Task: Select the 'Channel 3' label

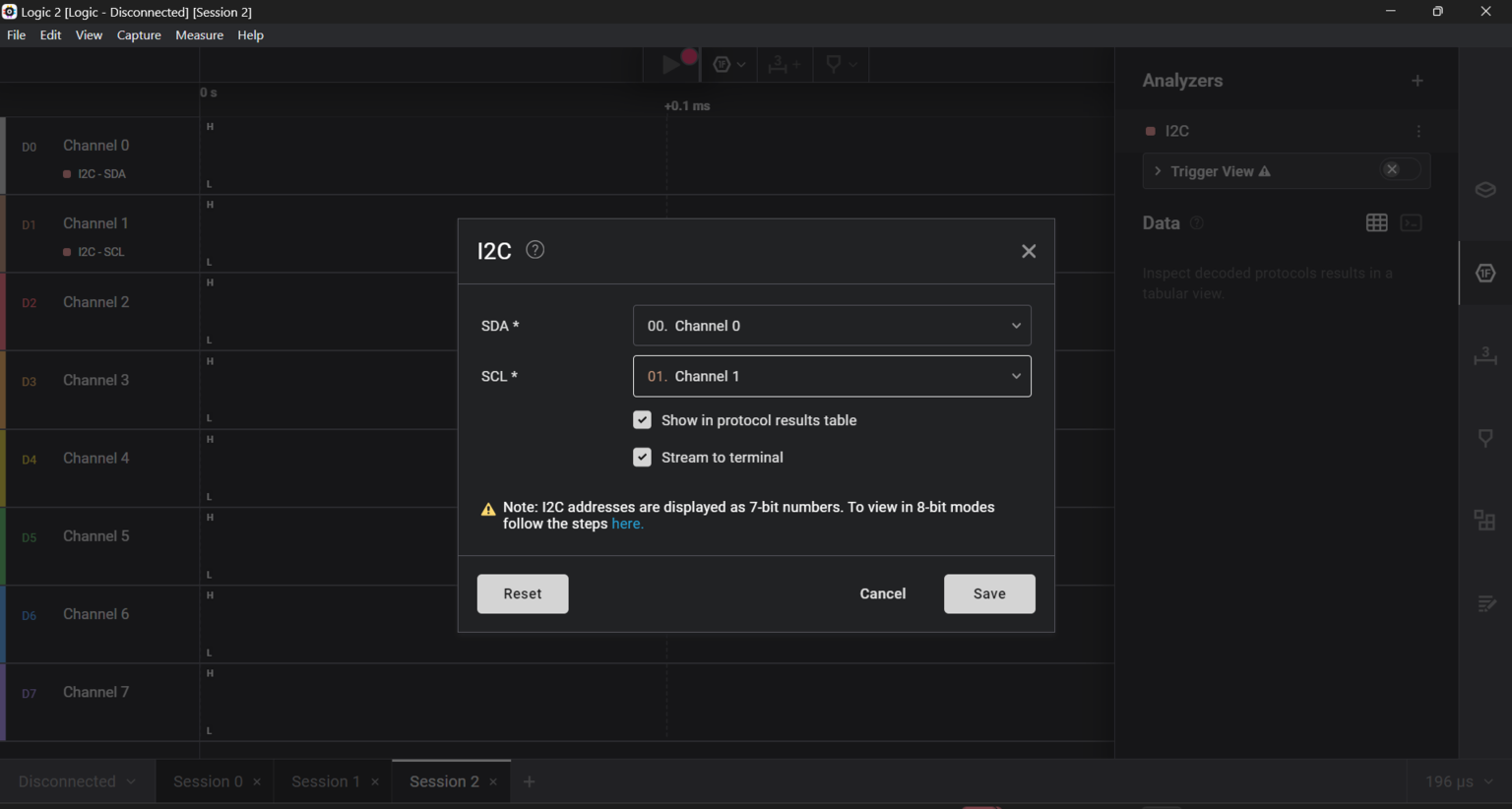Action: [x=96, y=380]
